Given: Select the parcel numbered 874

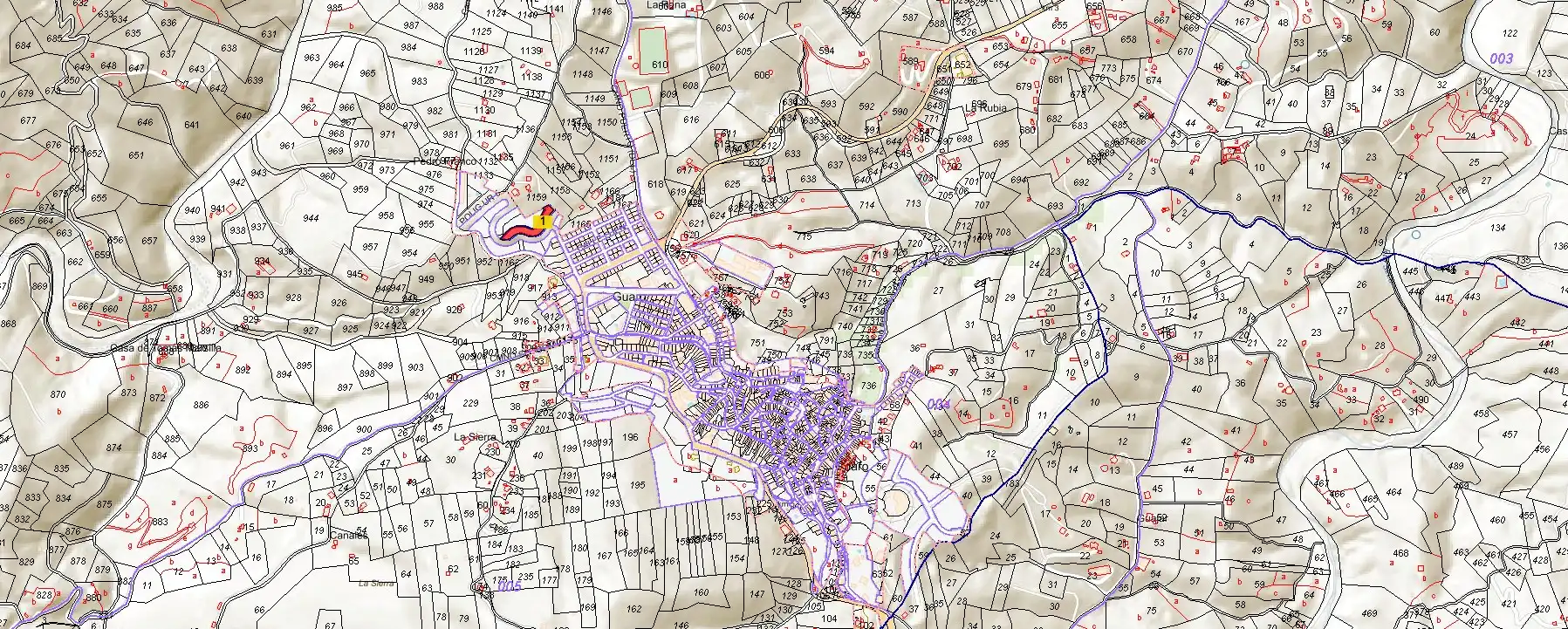Looking at the screenshot, I should click(x=113, y=448).
